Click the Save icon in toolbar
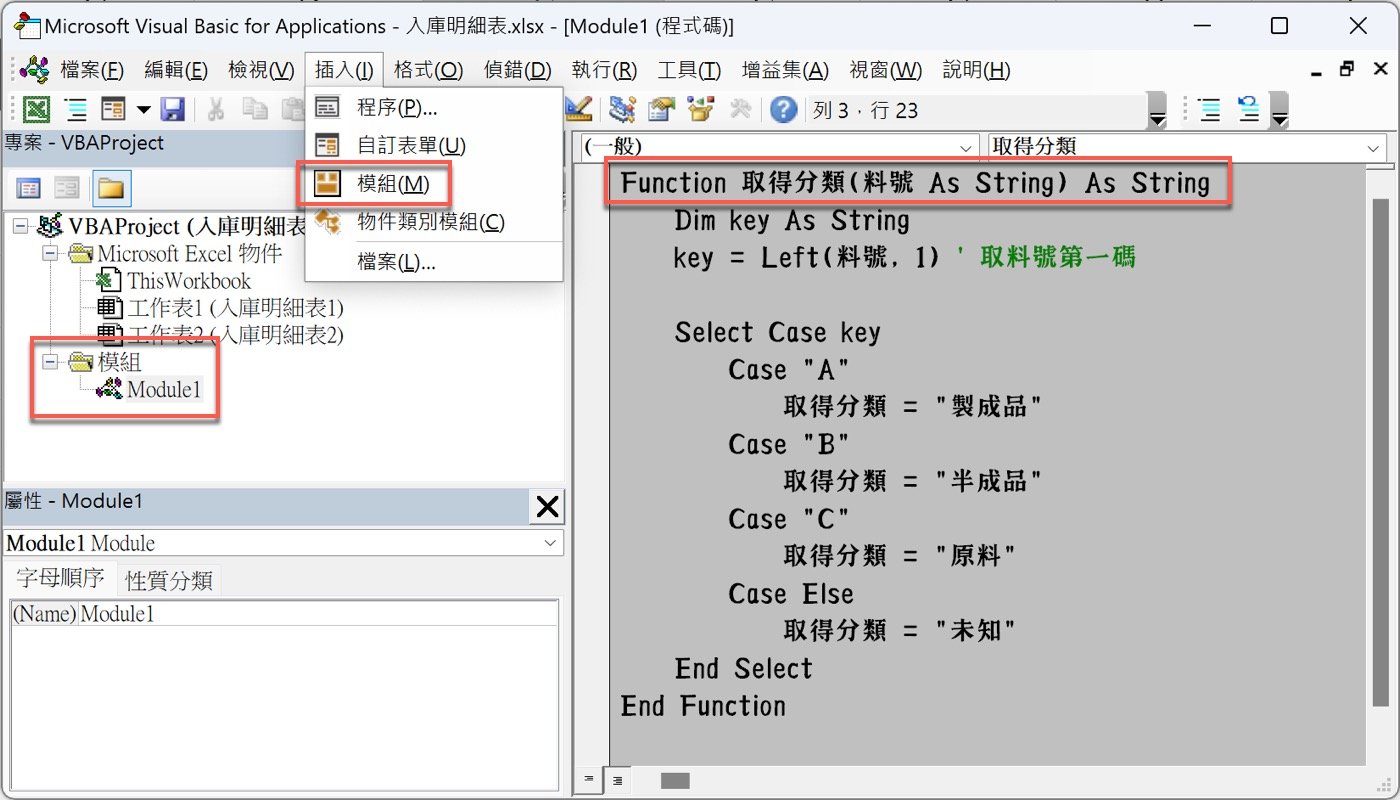Viewport: 1400px width, 800px height. [x=172, y=109]
